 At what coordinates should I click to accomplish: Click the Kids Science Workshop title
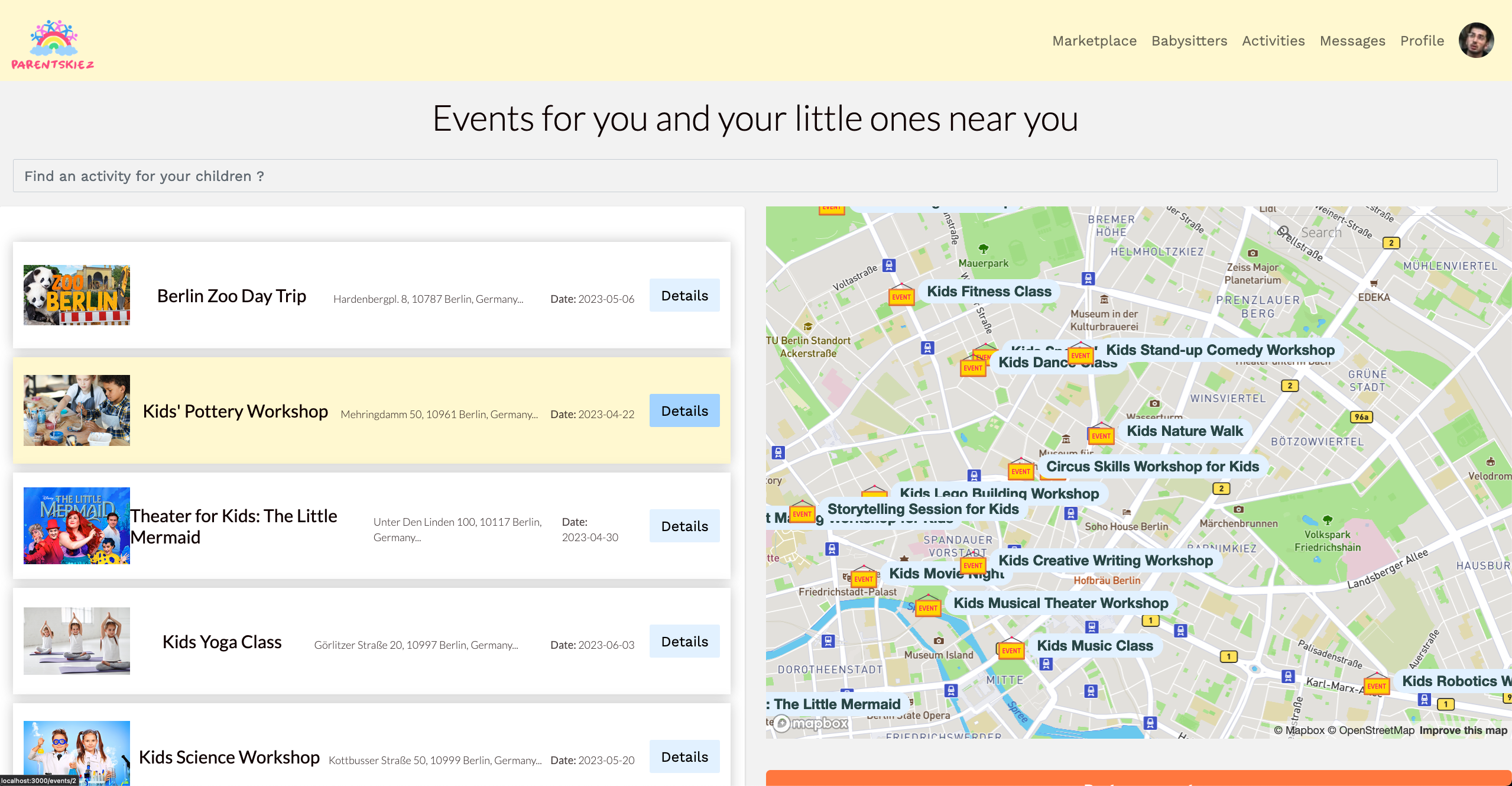(x=229, y=757)
